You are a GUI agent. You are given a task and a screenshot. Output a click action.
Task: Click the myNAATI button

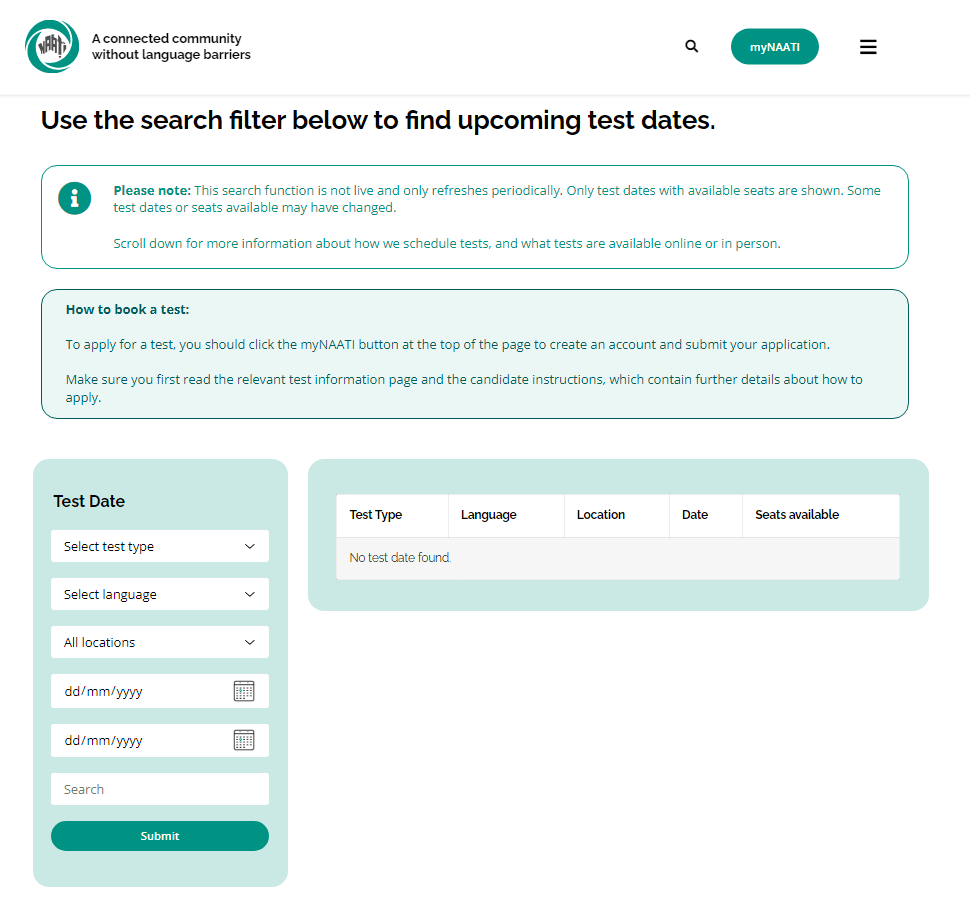point(775,47)
